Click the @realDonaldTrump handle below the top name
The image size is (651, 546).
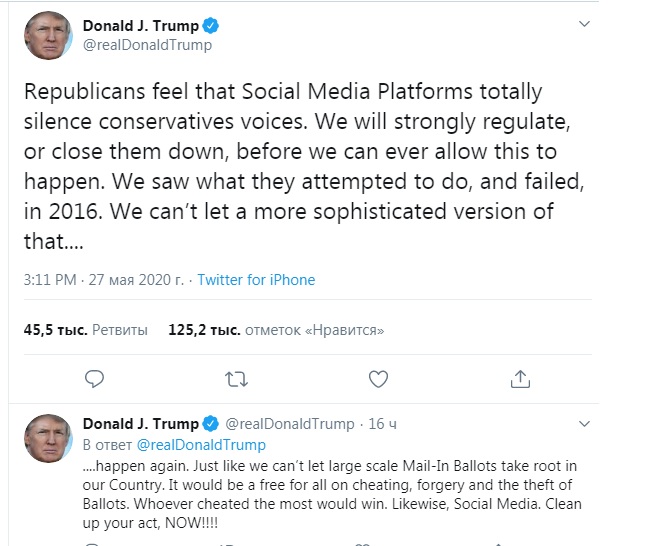coord(147,45)
